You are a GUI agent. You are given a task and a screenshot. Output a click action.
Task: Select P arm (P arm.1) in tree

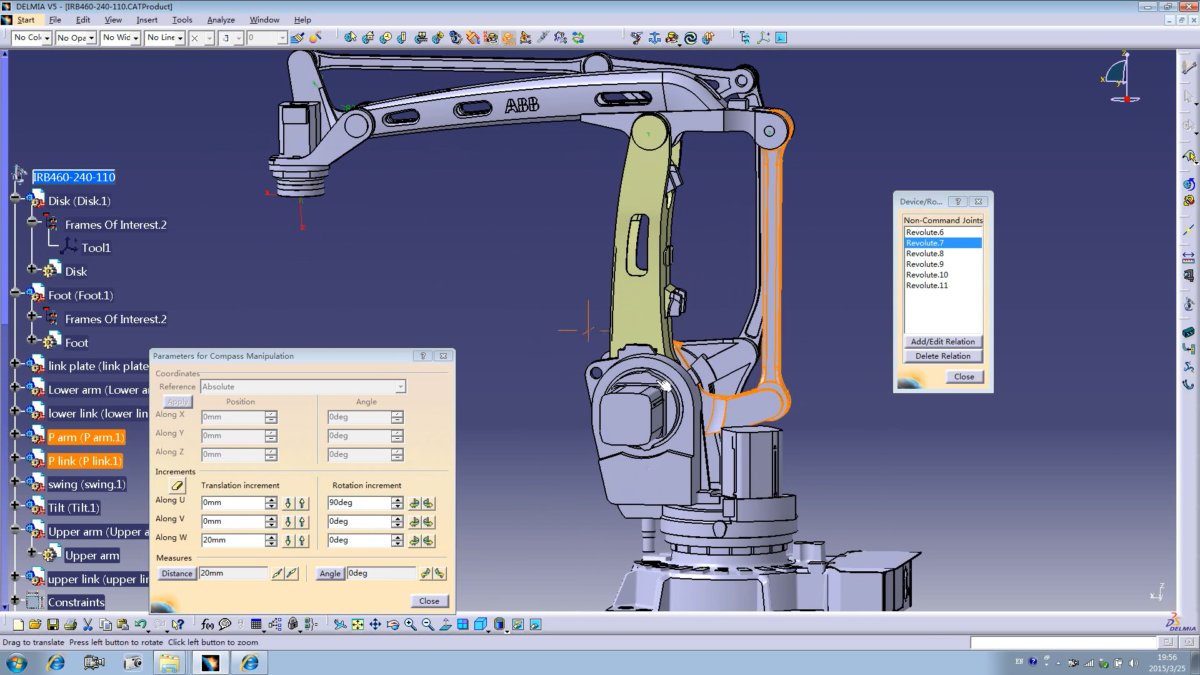[85, 437]
